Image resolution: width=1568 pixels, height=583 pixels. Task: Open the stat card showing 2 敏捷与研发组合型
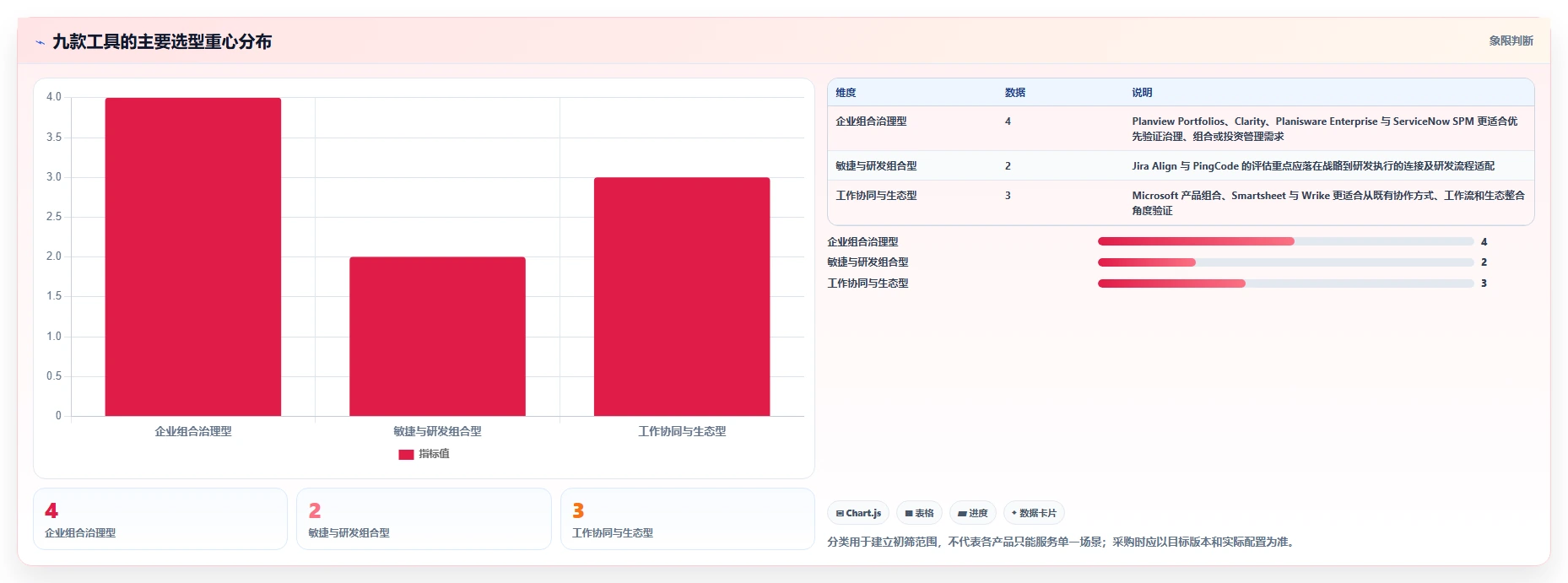tap(424, 519)
